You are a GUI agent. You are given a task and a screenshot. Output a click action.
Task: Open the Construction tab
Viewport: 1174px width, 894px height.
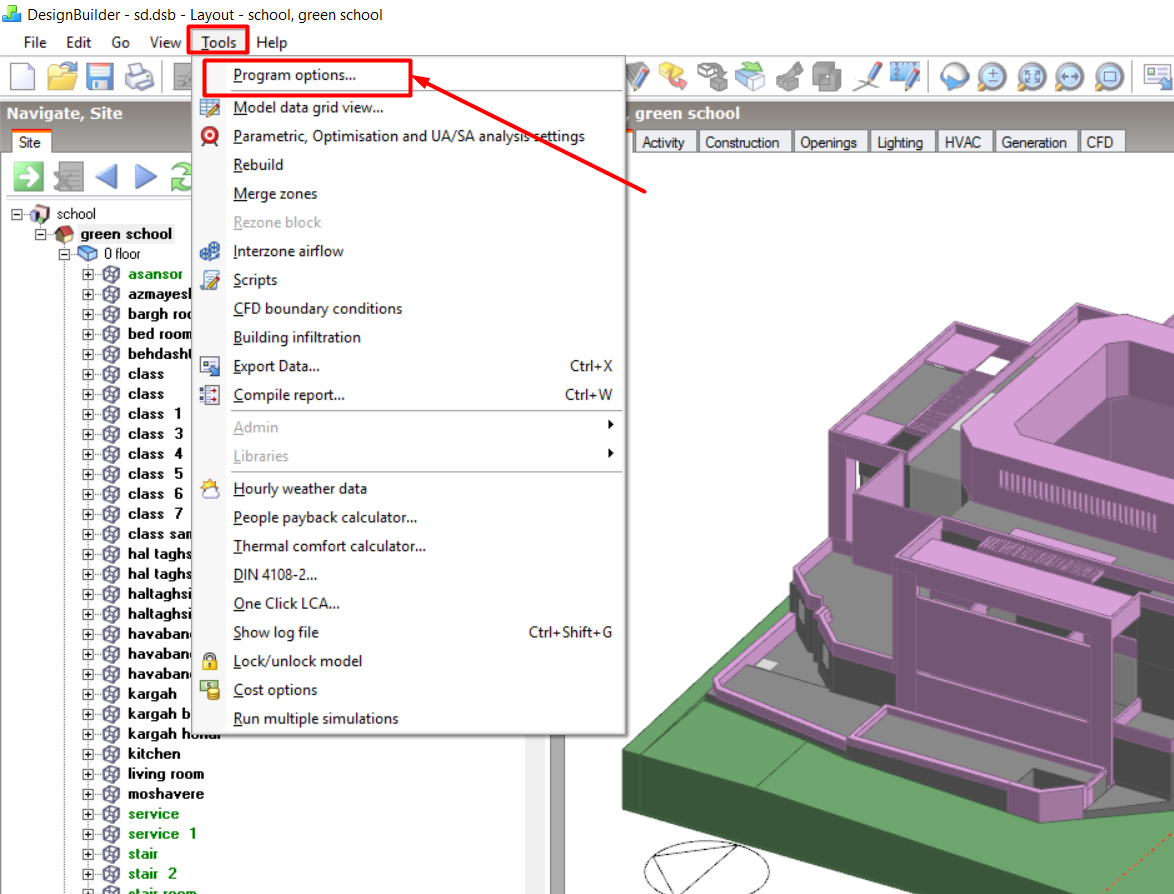(742, 142)
